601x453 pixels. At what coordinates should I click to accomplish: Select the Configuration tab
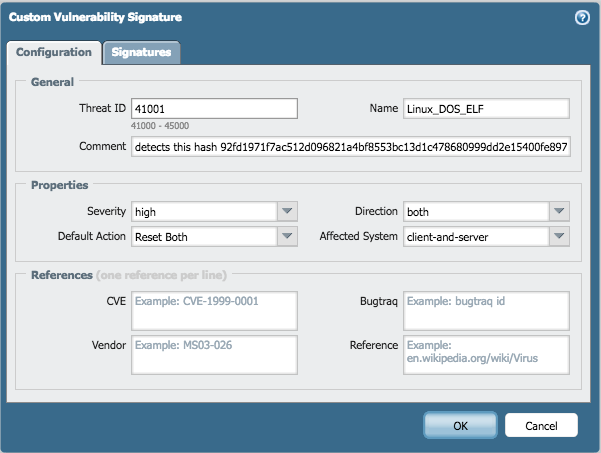(x=54, y=52)
